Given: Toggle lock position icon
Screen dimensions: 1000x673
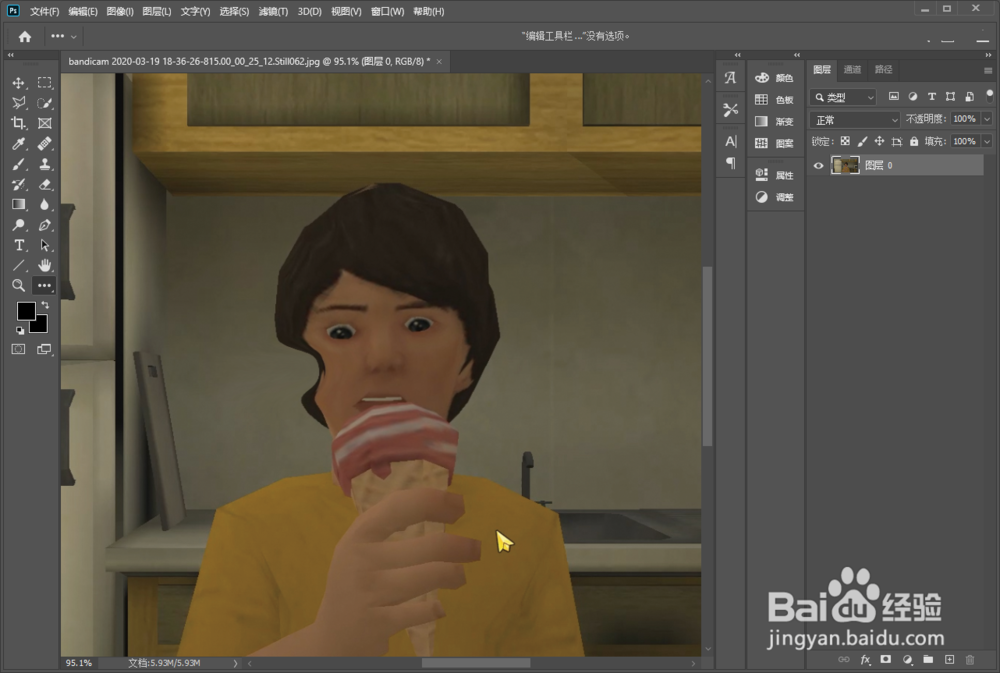Looking at the screenshot, I should click(x=879, y=141).
